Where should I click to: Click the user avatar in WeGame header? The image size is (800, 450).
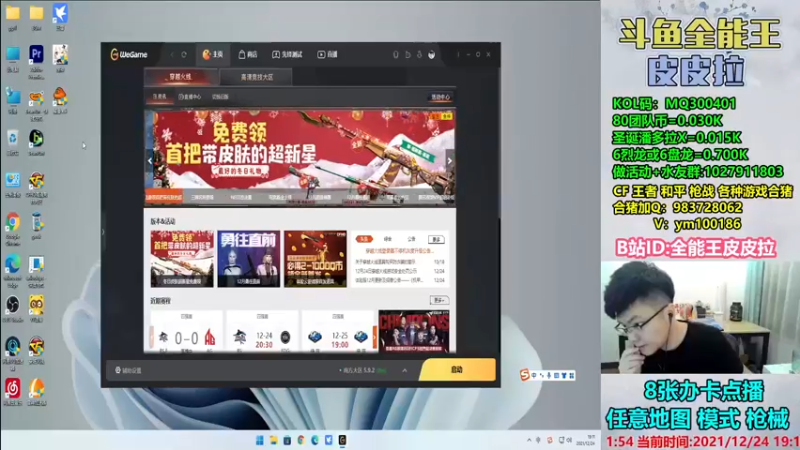(432, 55)
